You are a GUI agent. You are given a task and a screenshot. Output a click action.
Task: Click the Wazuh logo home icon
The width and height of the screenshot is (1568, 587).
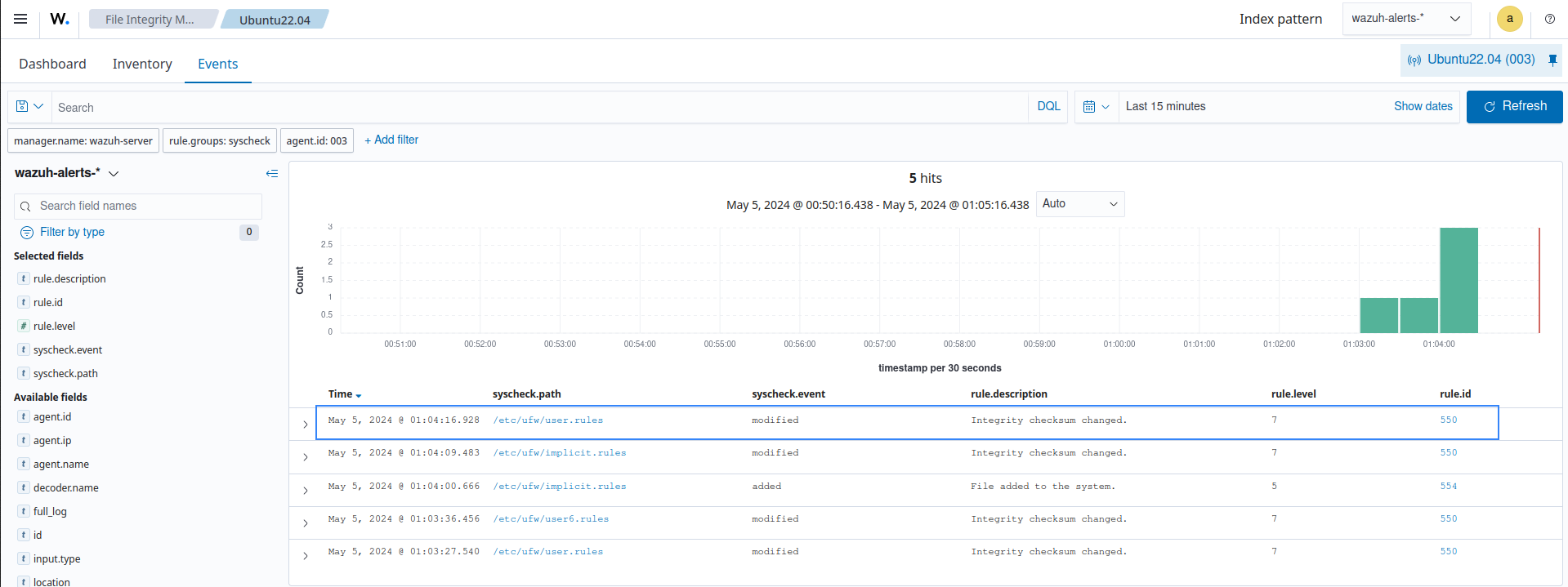click(x=60, y=19)
